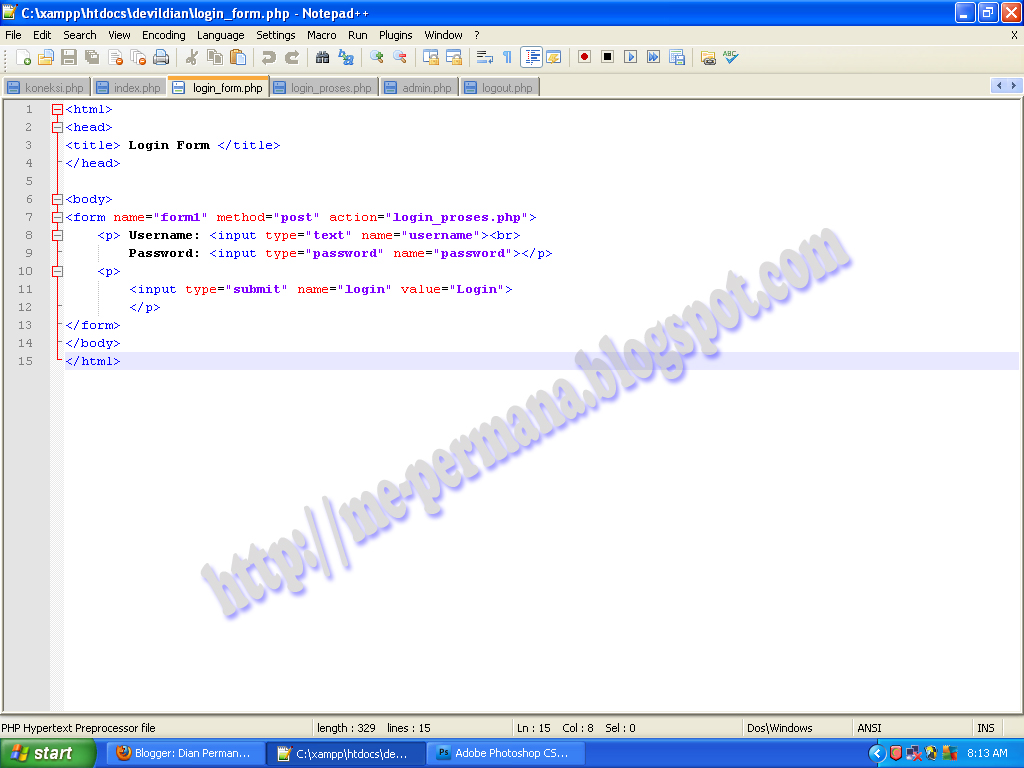The height and width of the screenshot is (768, 1024).
Task: Collapse the head block fold marker
Action: click(x=56, y=126)
